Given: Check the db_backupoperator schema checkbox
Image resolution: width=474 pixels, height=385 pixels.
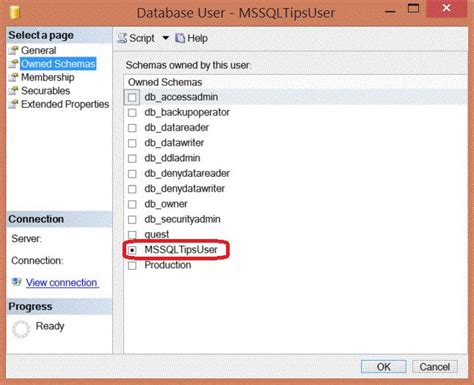Looking at the screenshot, I should 132,113.
